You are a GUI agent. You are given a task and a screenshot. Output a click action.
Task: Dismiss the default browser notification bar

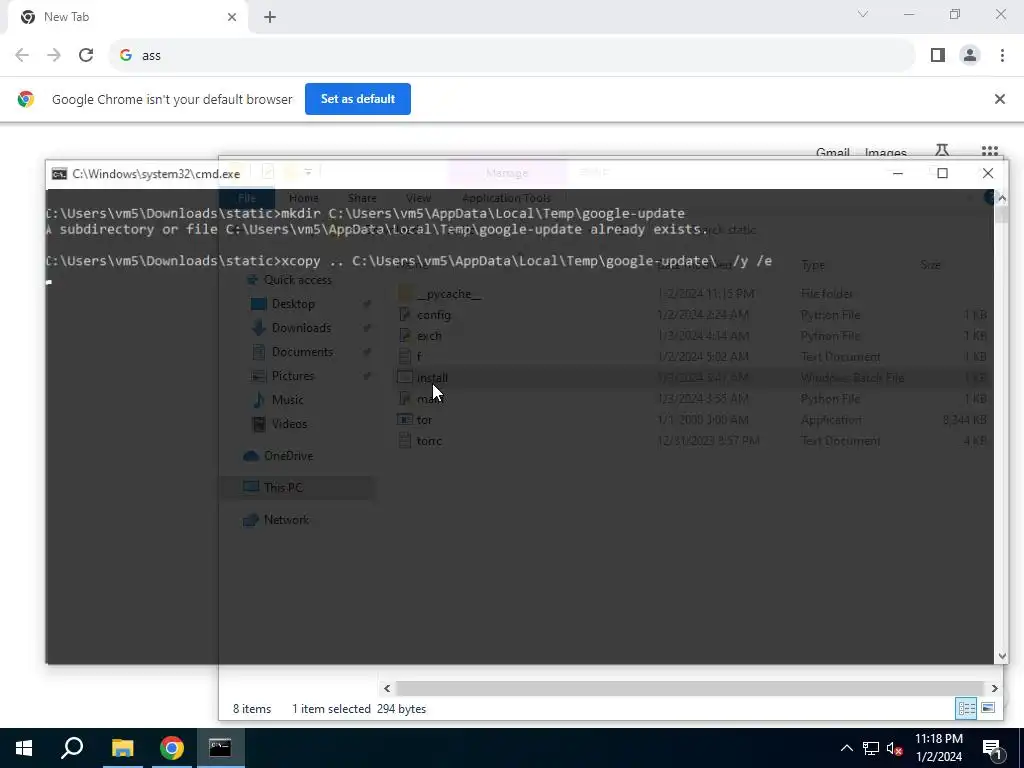click(999, 99)
